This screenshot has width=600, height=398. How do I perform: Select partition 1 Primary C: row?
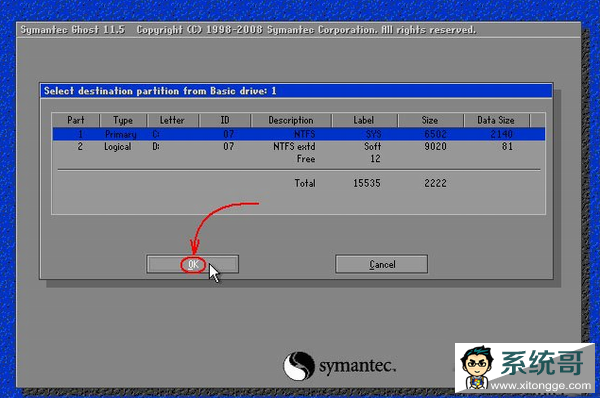(298, 134)
